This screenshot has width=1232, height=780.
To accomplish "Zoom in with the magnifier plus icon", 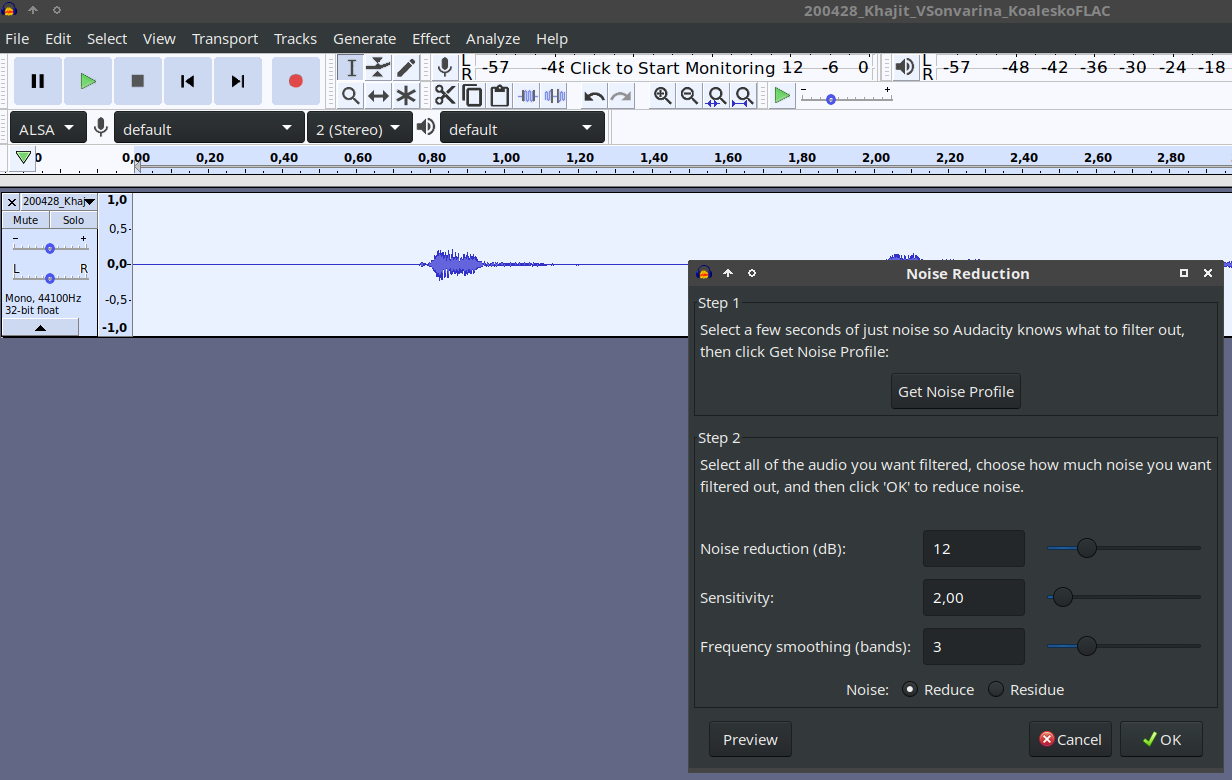I will click(662, 96).
